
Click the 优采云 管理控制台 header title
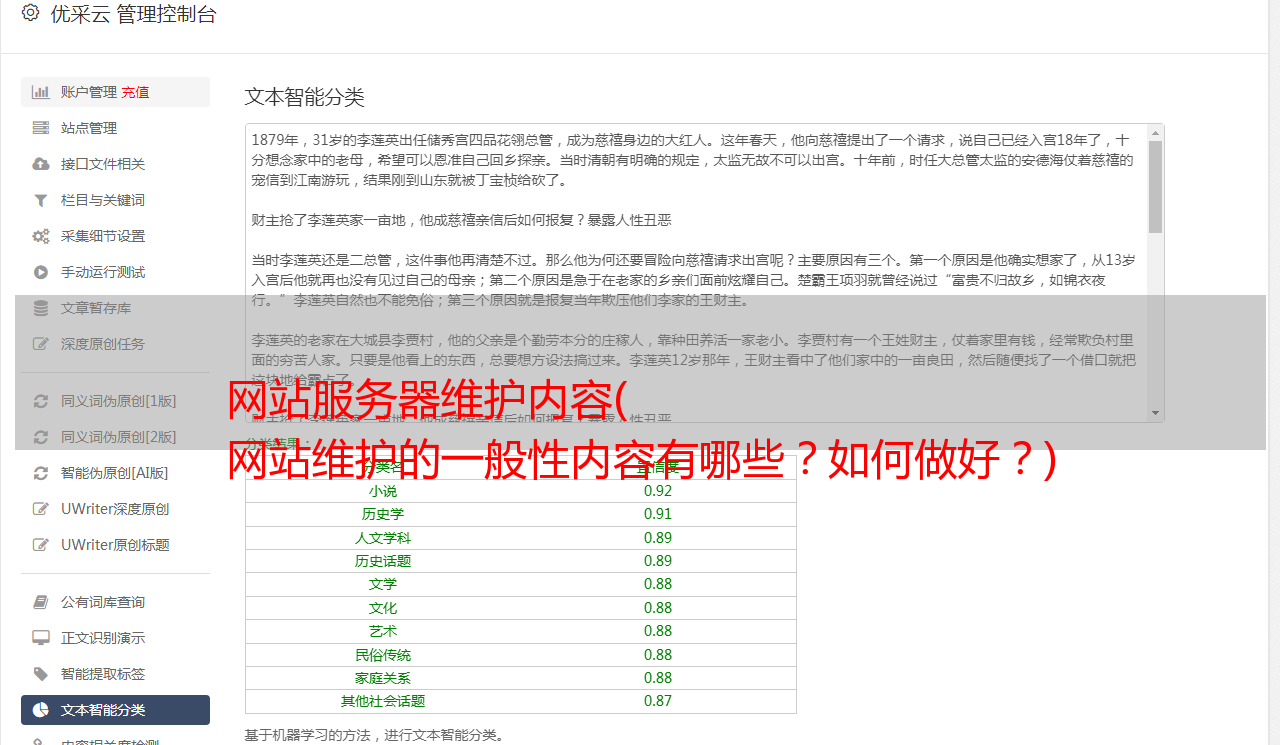(133, 14)
